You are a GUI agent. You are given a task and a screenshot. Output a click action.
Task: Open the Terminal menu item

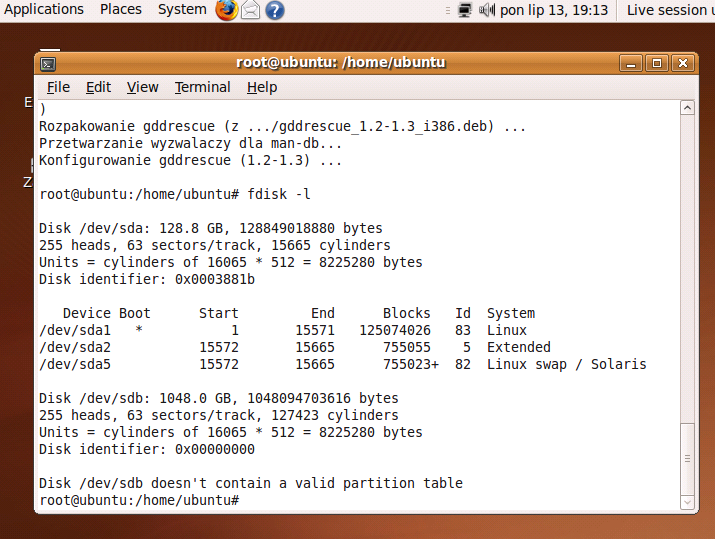pos(202,87)
